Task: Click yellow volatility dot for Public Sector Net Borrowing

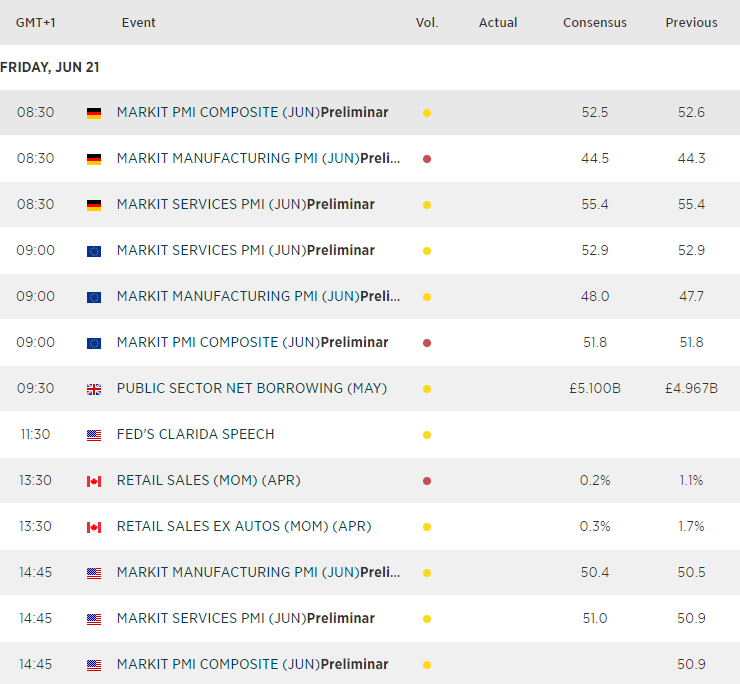Action: 427,389
